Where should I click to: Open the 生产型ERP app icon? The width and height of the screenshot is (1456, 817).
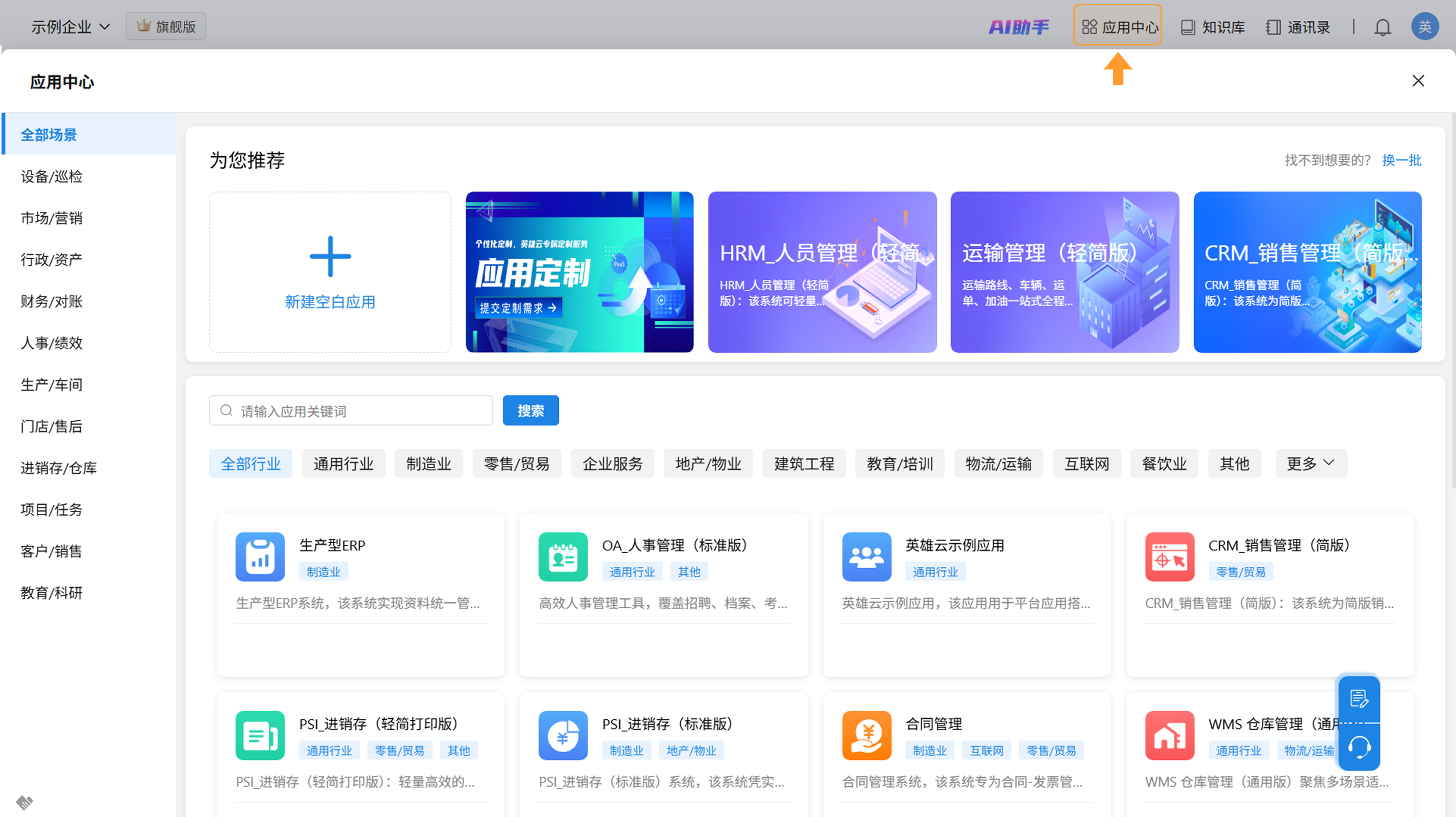click(260, 557)
